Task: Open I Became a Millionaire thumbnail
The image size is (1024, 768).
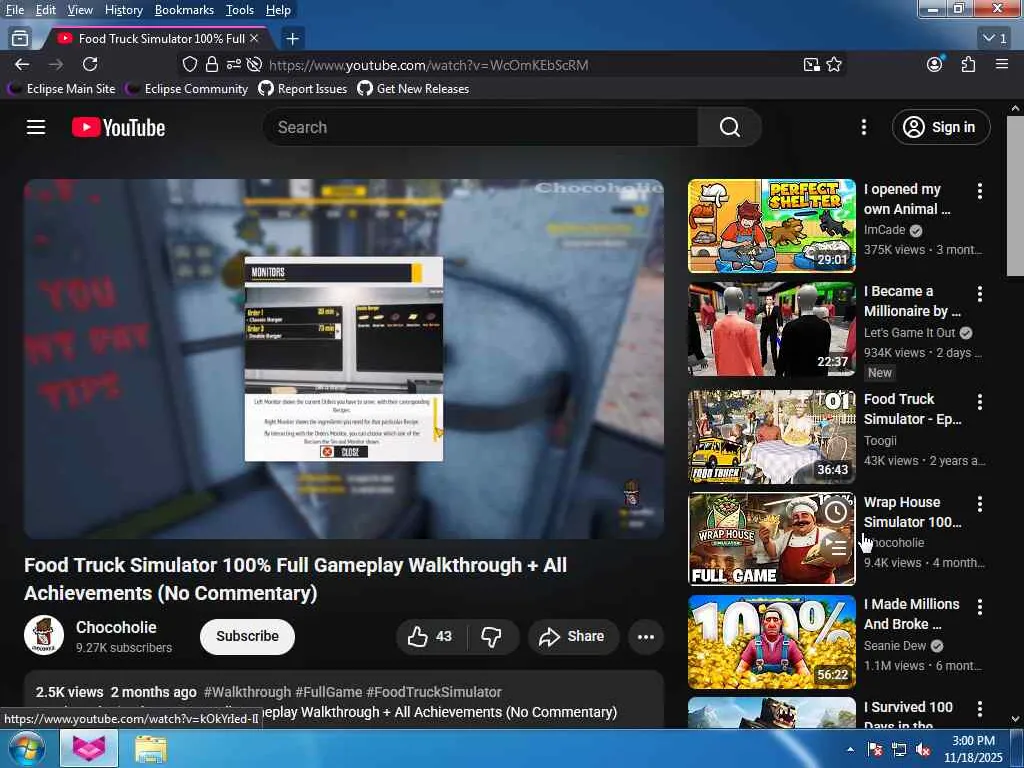Action: pyautogui.click(x=771, y=329)
